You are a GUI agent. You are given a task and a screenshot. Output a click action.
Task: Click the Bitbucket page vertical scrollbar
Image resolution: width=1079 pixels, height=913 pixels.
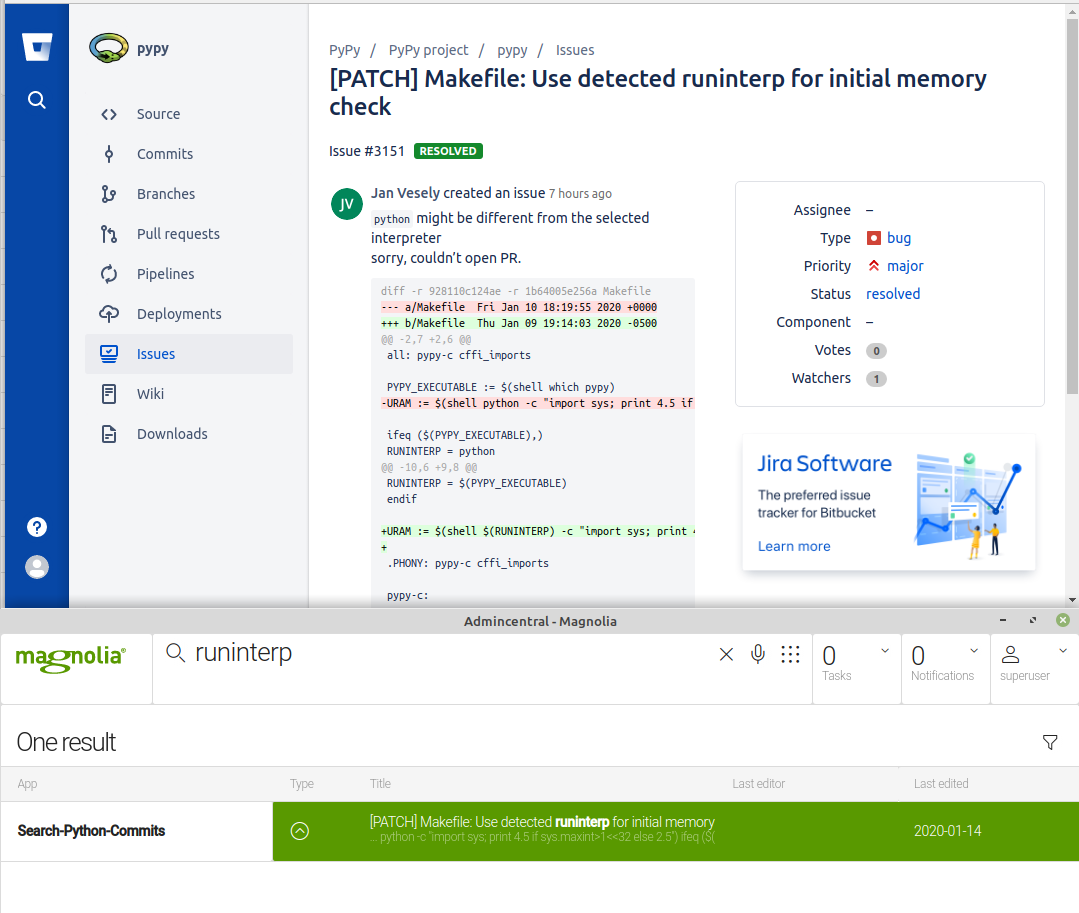[1072, 206]
